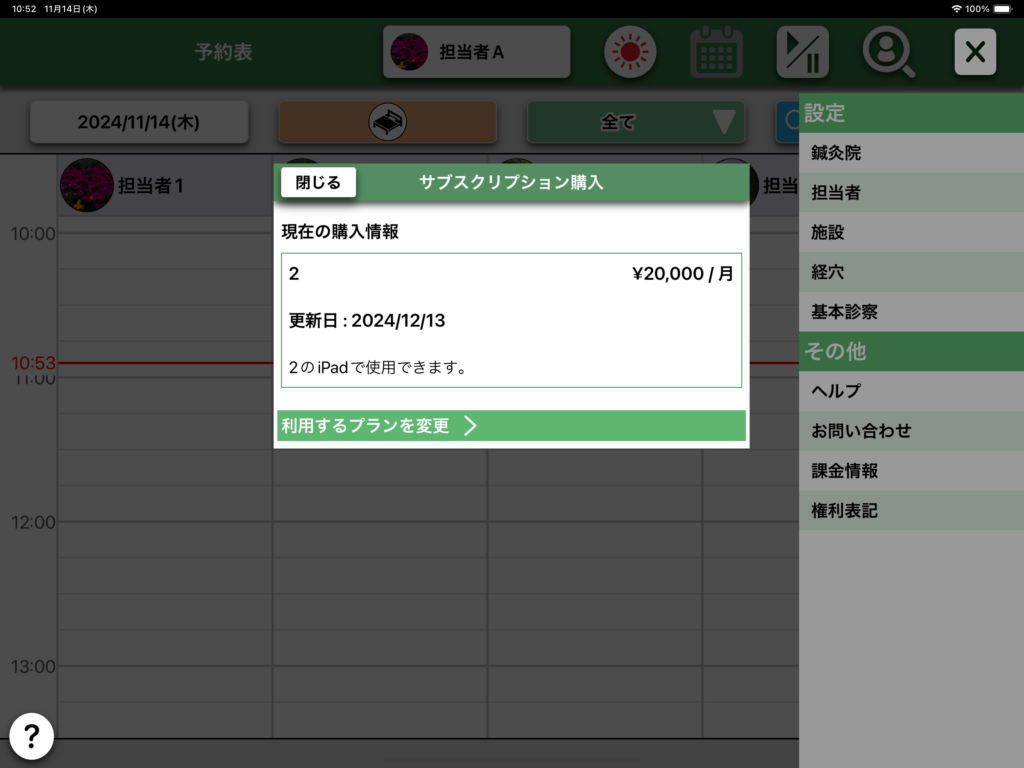Expand the 全て filter dropdown
The width and height of the screenshot is (1024, 768).
click(636, 122)
